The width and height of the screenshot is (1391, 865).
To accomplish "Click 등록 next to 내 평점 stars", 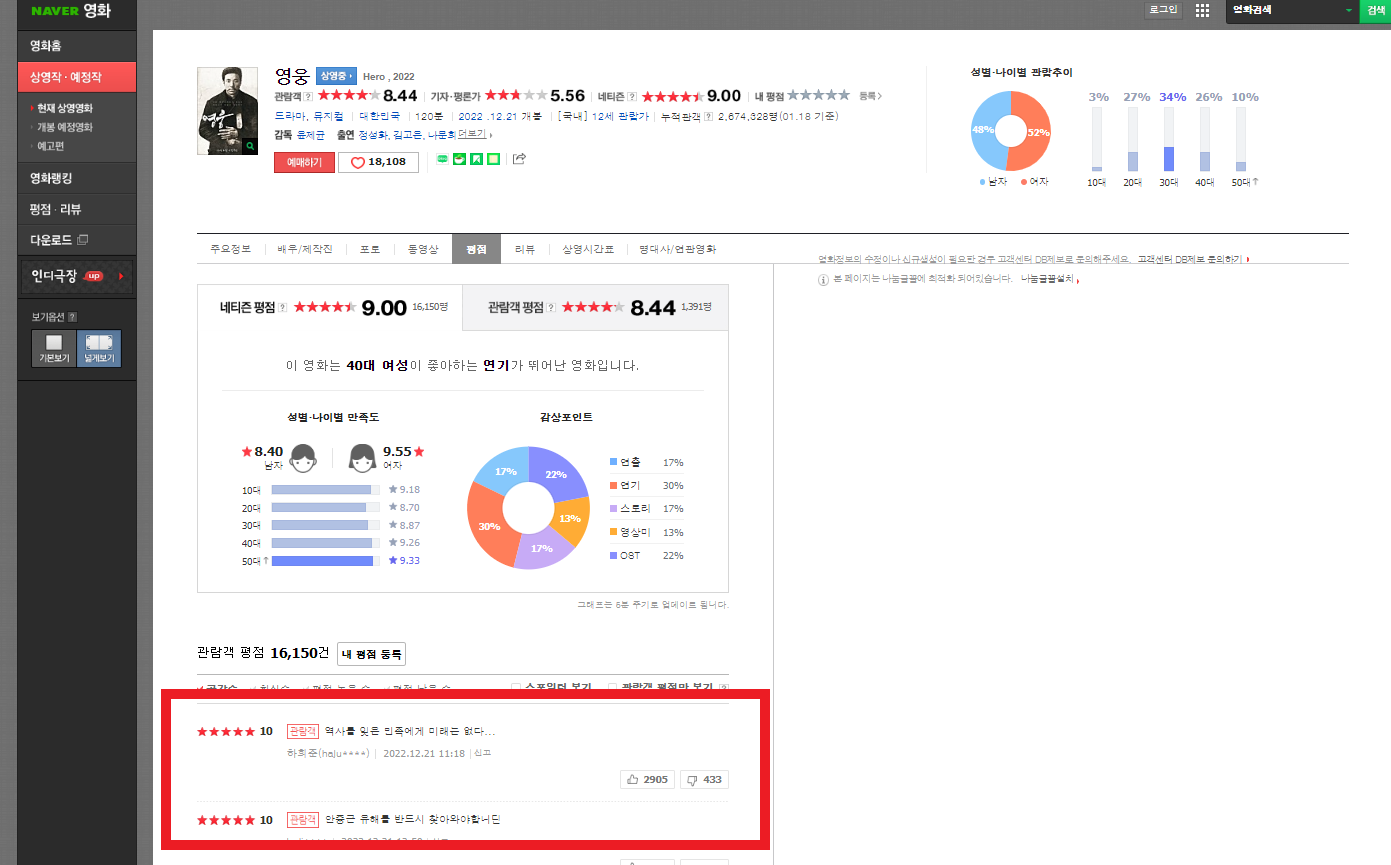I will [x=870, y=96].
